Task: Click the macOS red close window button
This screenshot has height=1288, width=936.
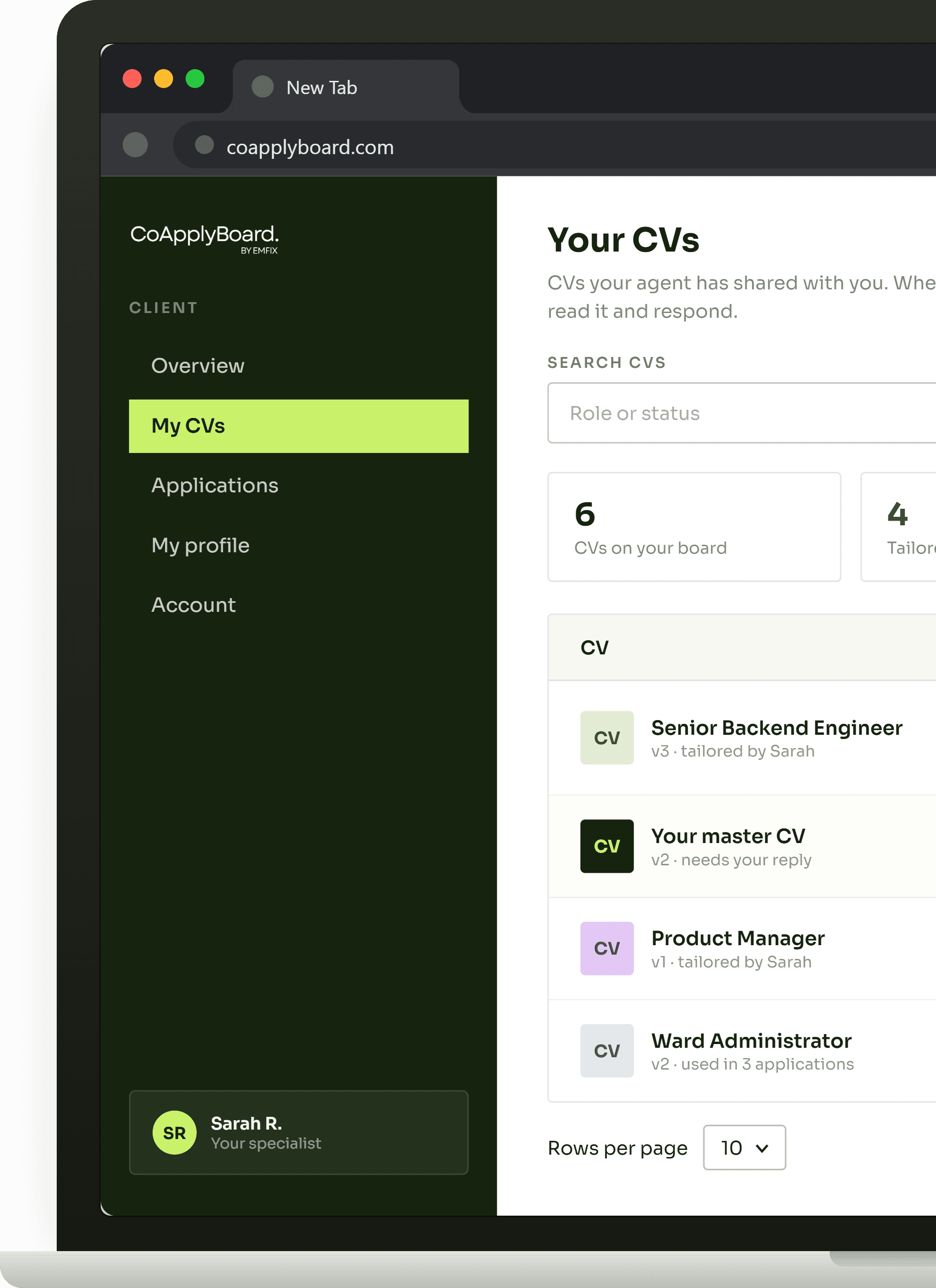Action: (132, 78)
